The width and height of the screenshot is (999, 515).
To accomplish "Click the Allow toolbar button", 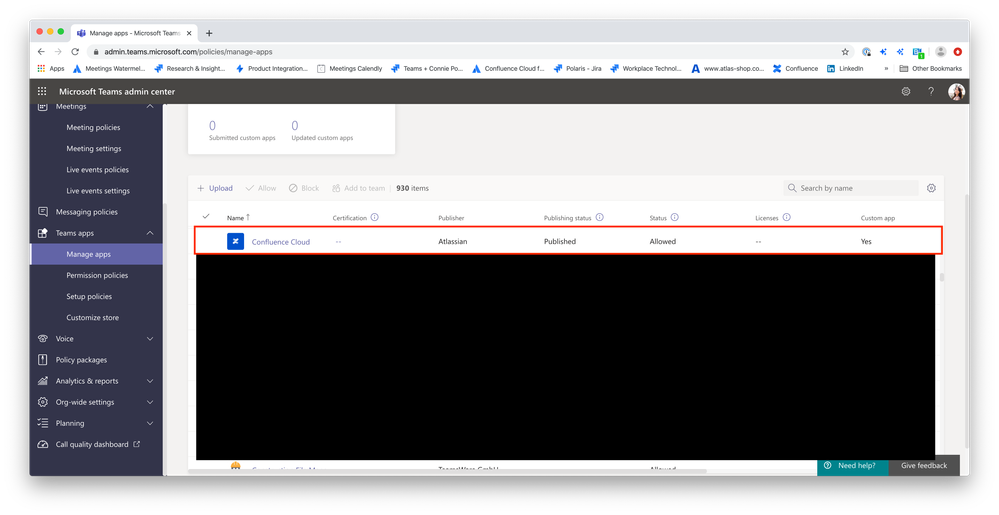I will [261, 188].
